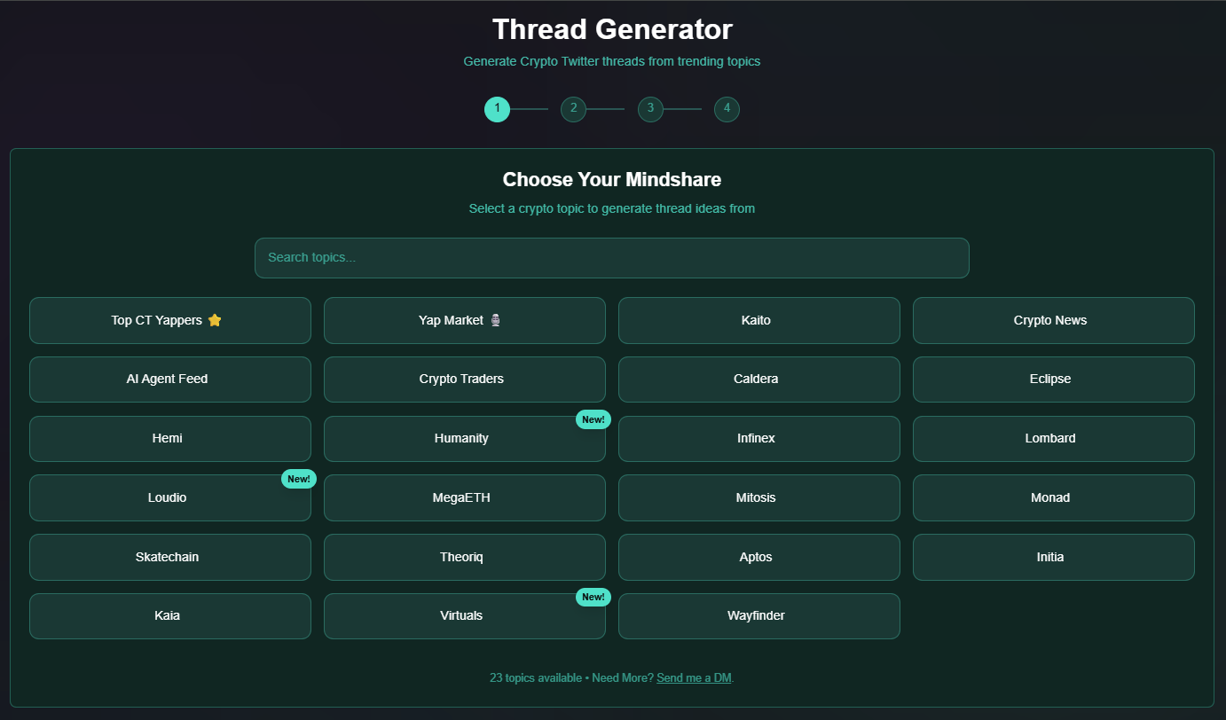Viewport: 1226px width, 720px height.
Task: Select the Lombard topic
Action: (x=1053, y=438)
